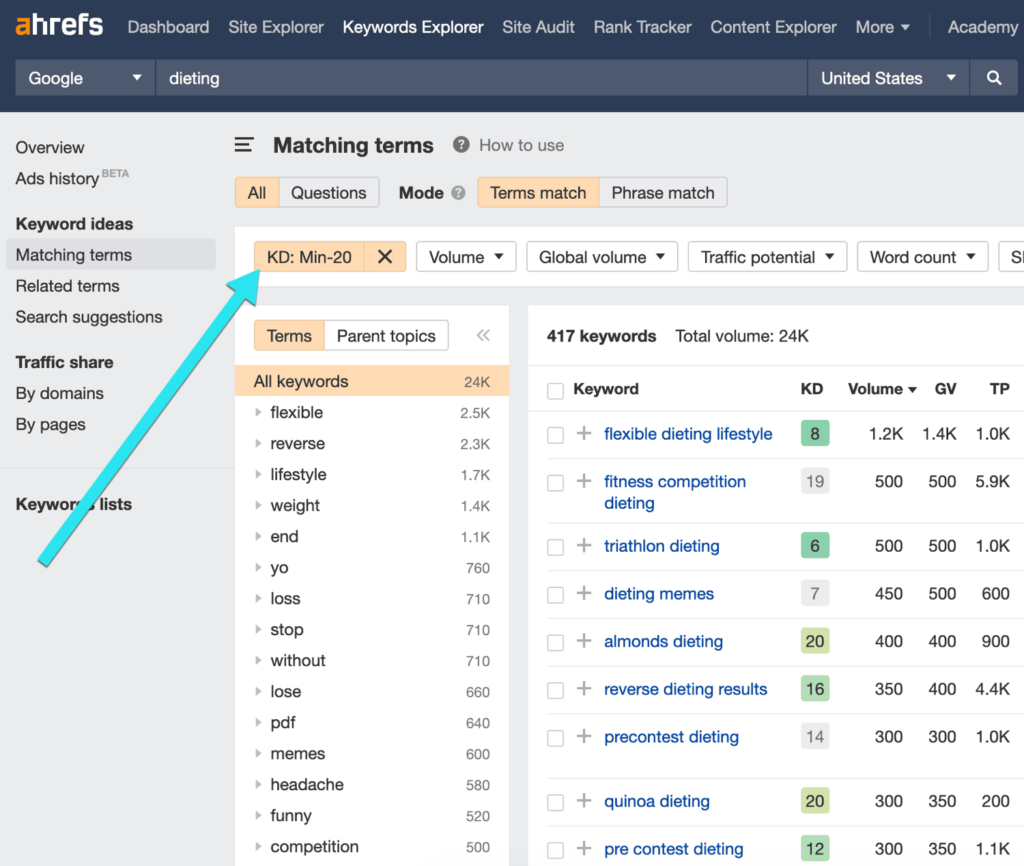Viewport: 1024px width, 866px height.
Task: Click the search magnifier icon
Action: [x=994, y=77]
